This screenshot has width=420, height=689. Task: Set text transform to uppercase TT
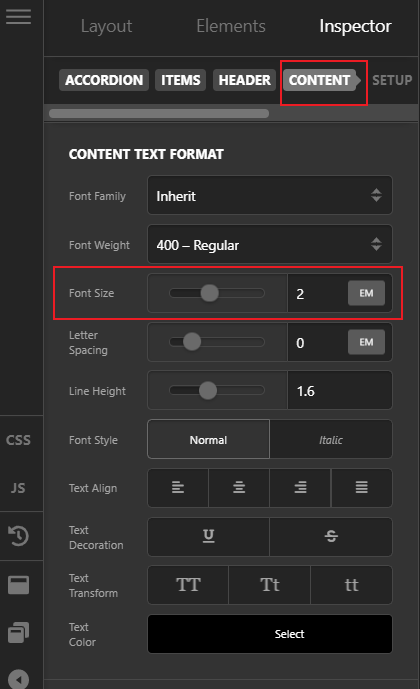point(188,584)
